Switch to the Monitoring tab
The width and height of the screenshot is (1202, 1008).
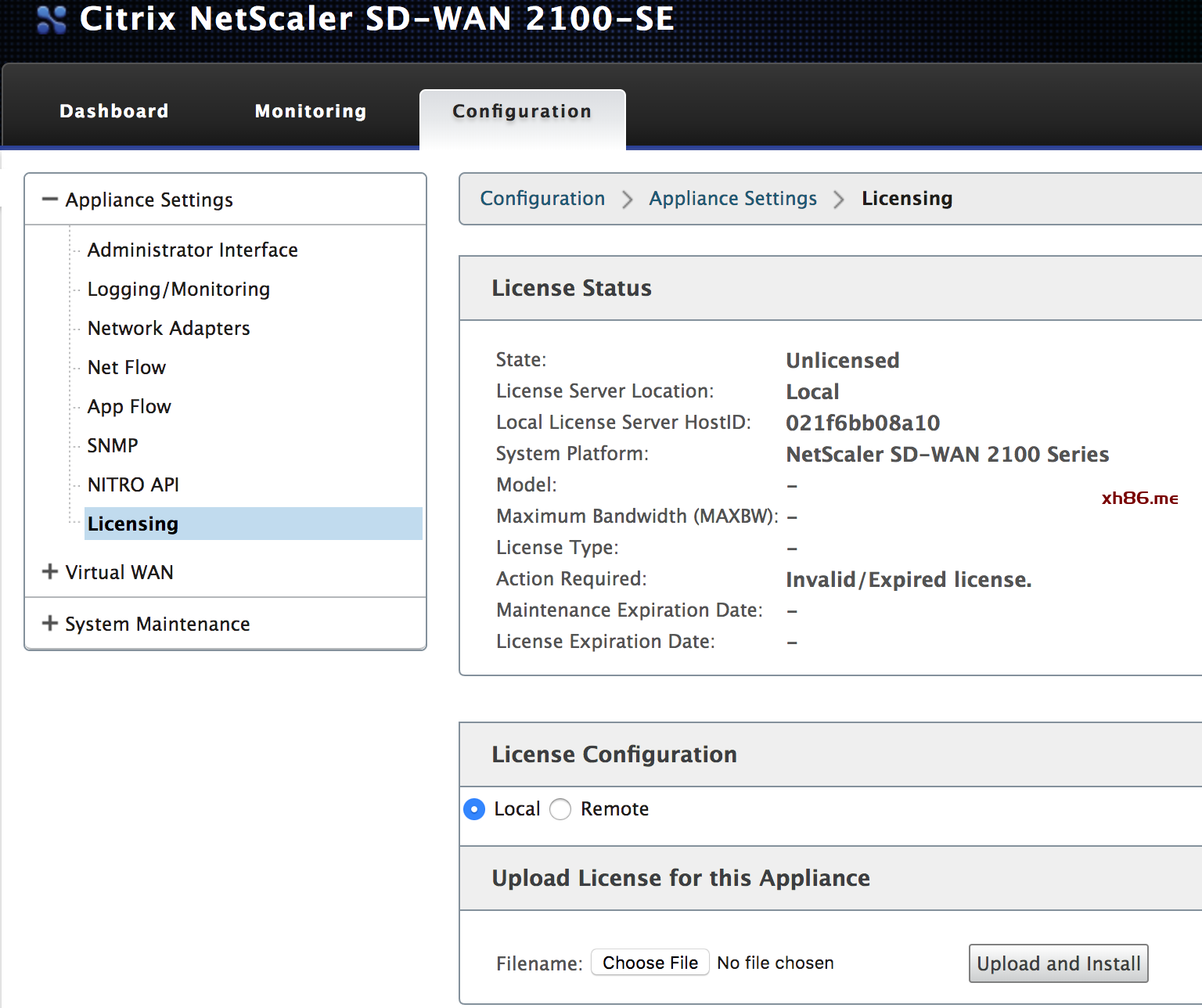(311, 111)
